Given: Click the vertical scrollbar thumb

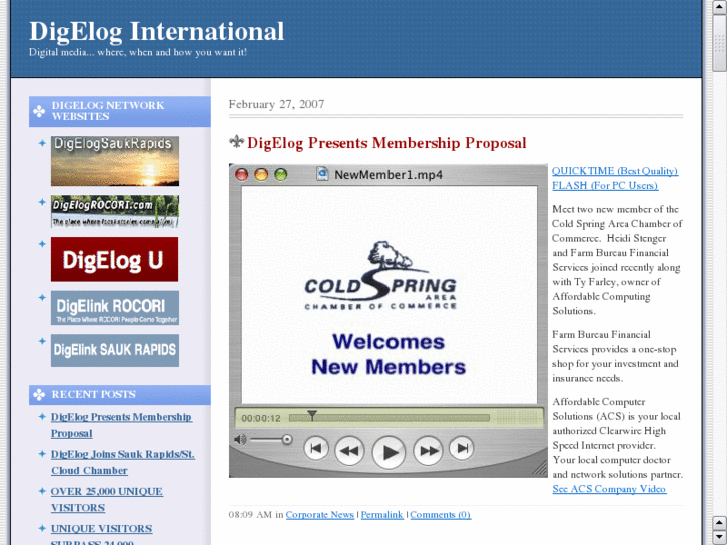Looking at the screenshot, I should 719,44.
